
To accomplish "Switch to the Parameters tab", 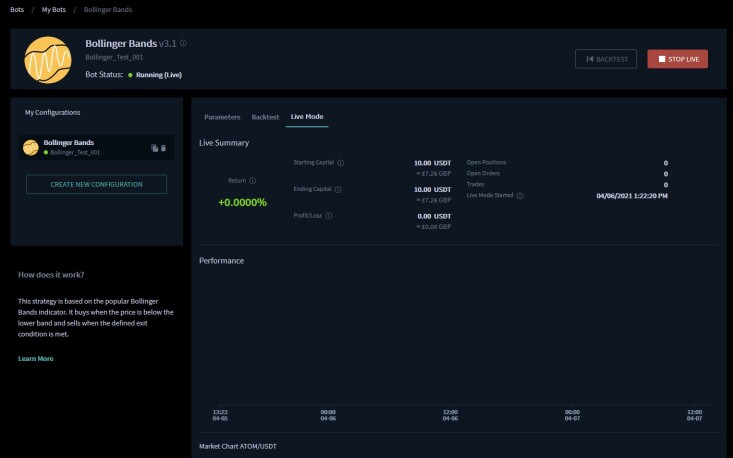I will tap(222, 117).
